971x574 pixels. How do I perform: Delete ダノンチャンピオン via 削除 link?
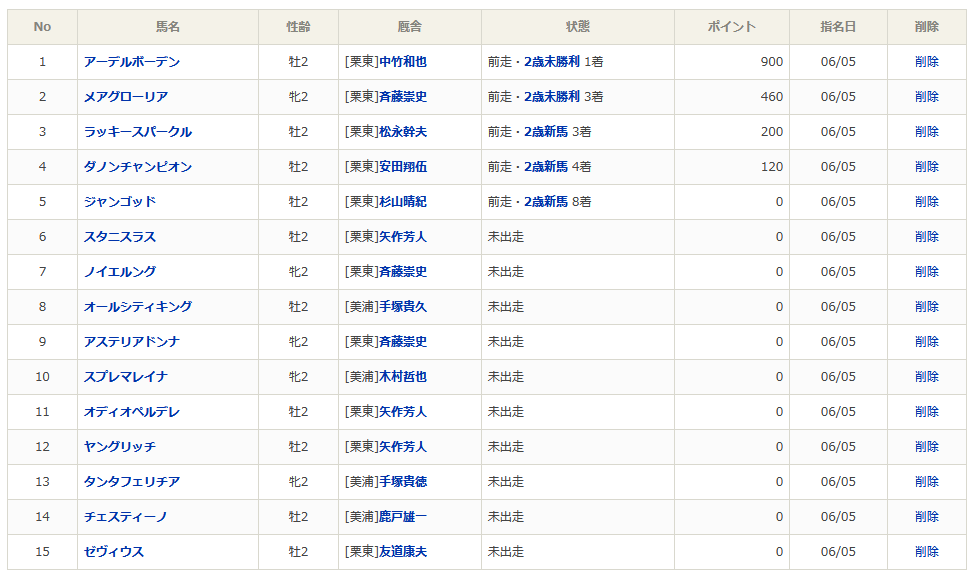pyautogui.click(x=927, y=167)
